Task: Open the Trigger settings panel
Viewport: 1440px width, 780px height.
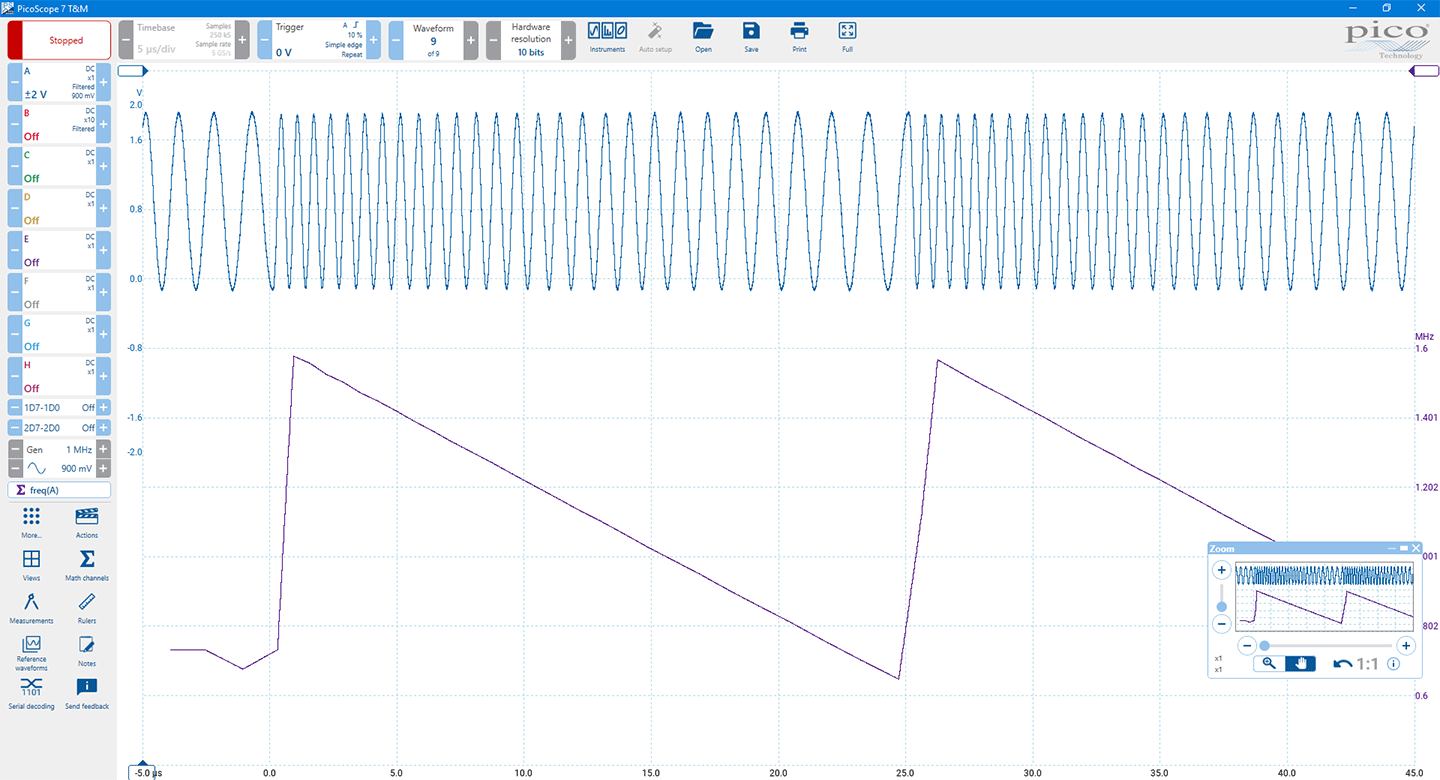Action: pos(319,40)
